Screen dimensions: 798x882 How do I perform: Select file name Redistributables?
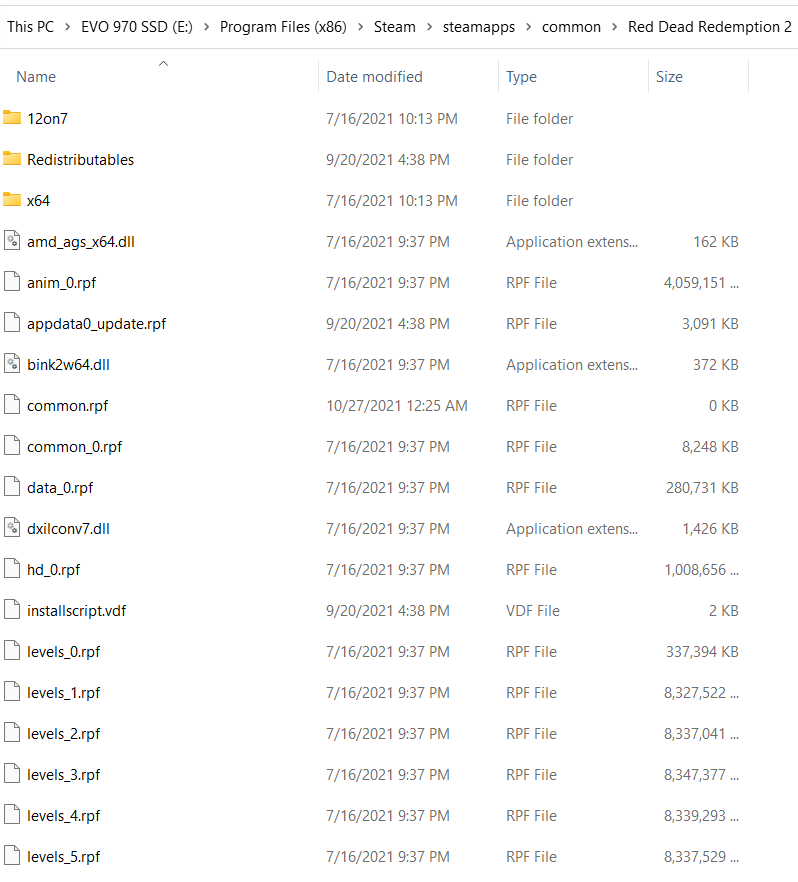click(x=80, y=160)
